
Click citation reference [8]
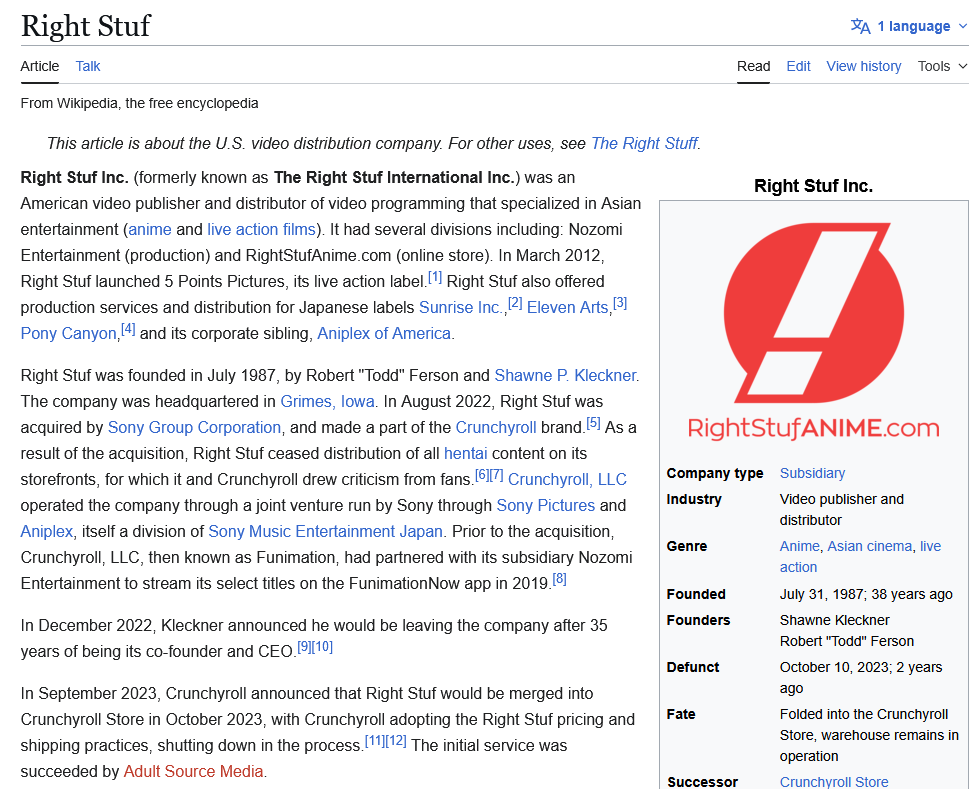(559, 579)
